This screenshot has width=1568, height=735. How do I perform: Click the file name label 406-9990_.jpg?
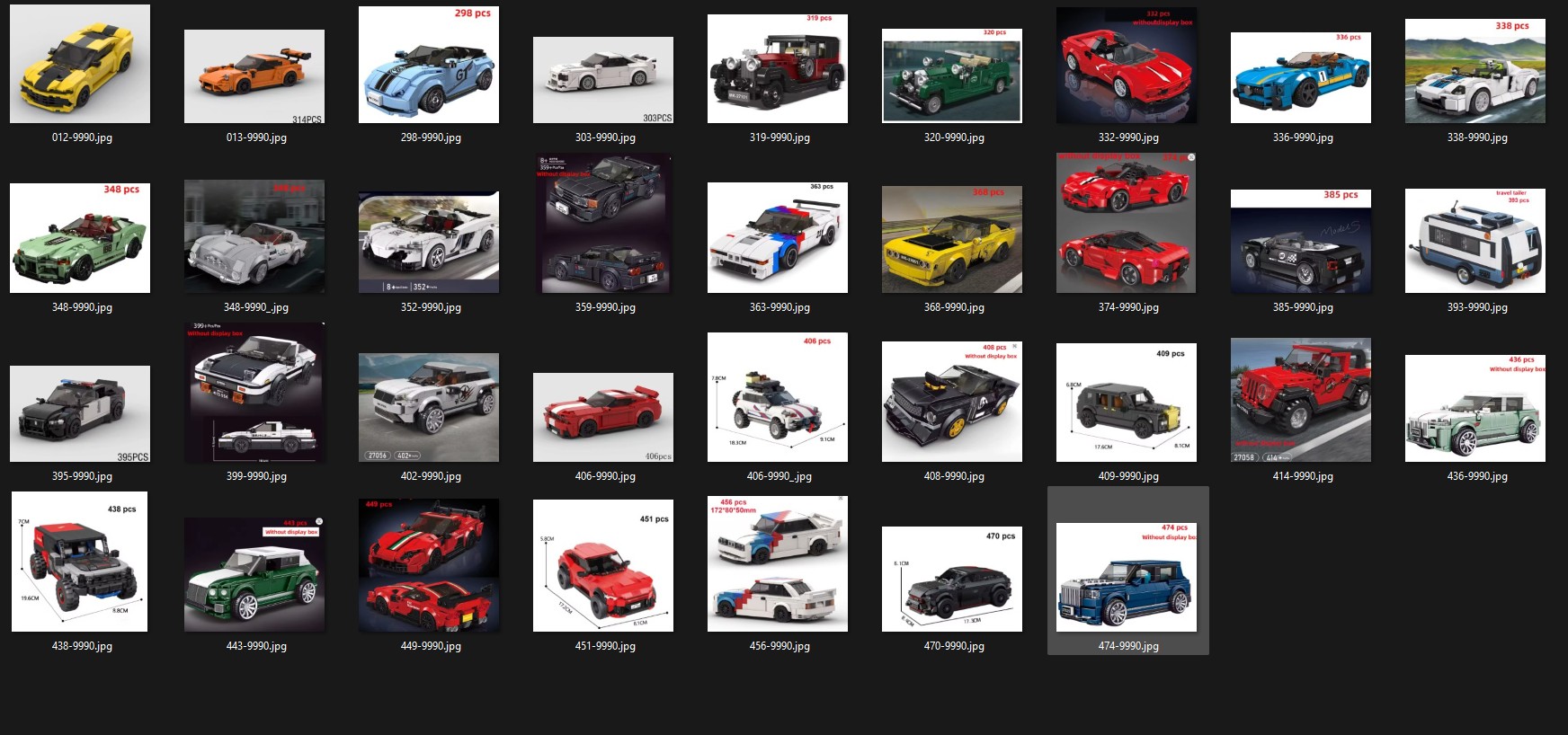780,476
